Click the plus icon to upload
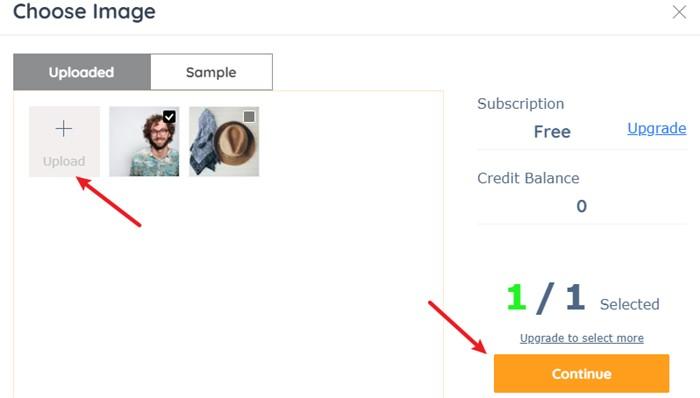This screenshot has height=398, width=700. coord(64,129)
